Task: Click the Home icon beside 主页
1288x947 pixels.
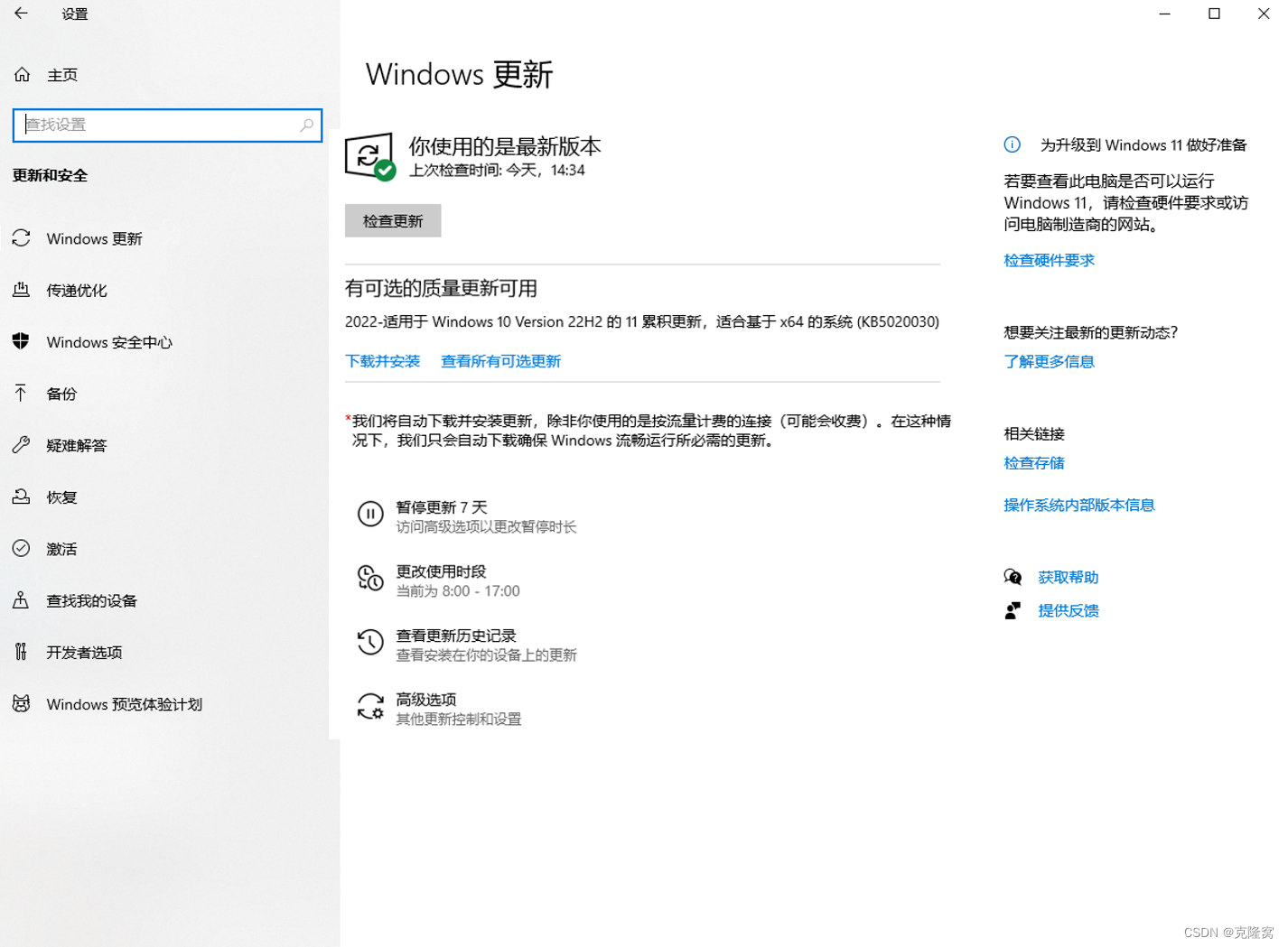Action: coord(23,75)
